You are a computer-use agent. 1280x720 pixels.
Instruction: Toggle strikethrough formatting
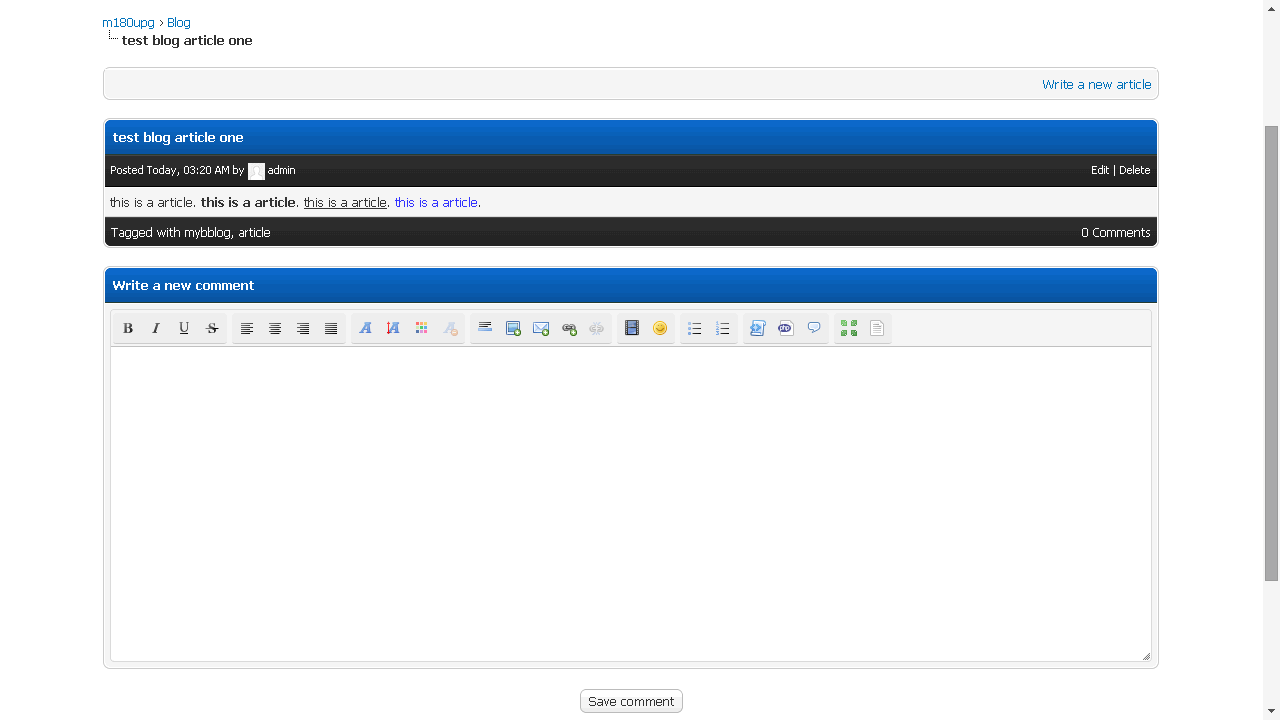(212, 328)
